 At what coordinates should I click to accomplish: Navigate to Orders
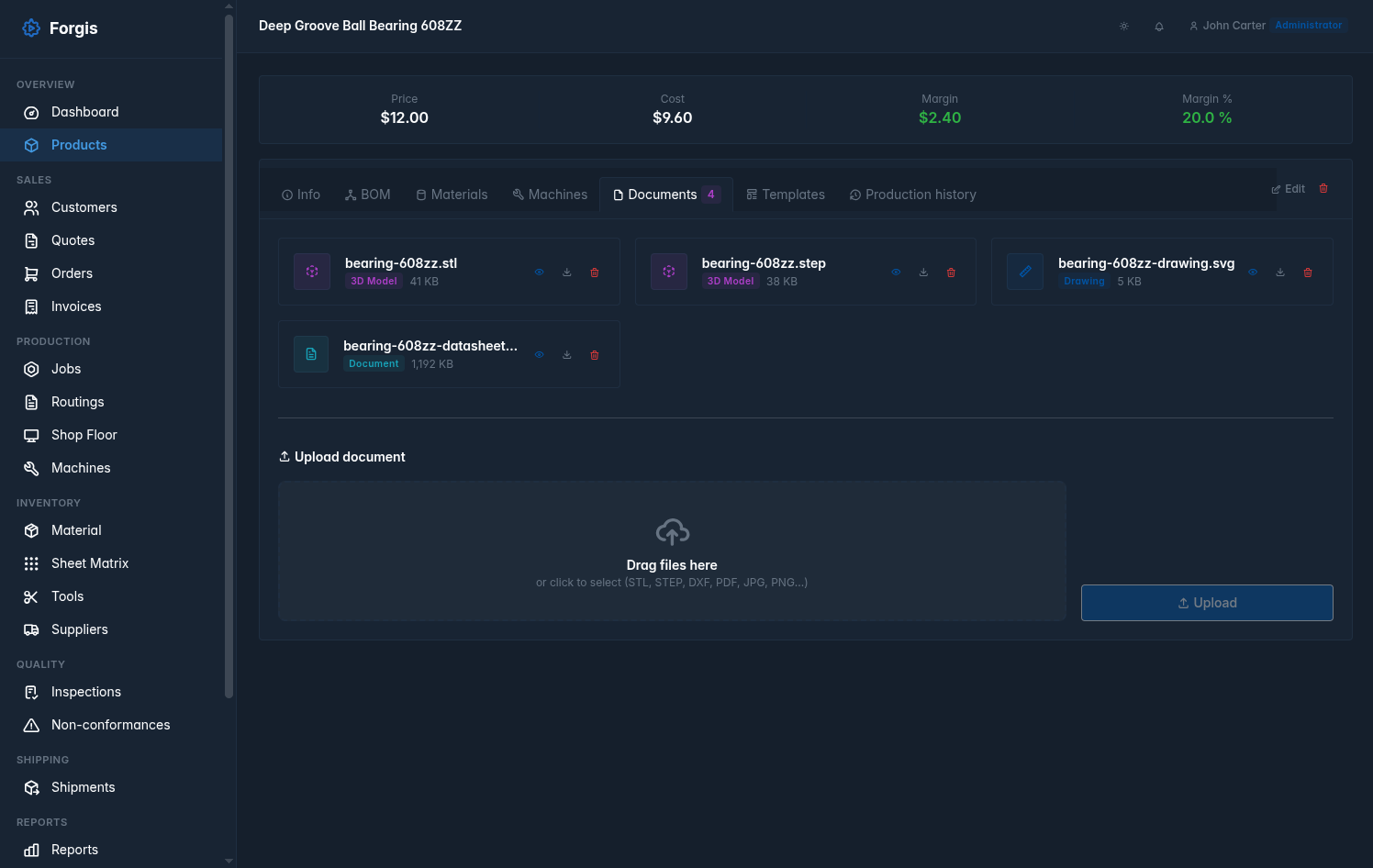111,273
